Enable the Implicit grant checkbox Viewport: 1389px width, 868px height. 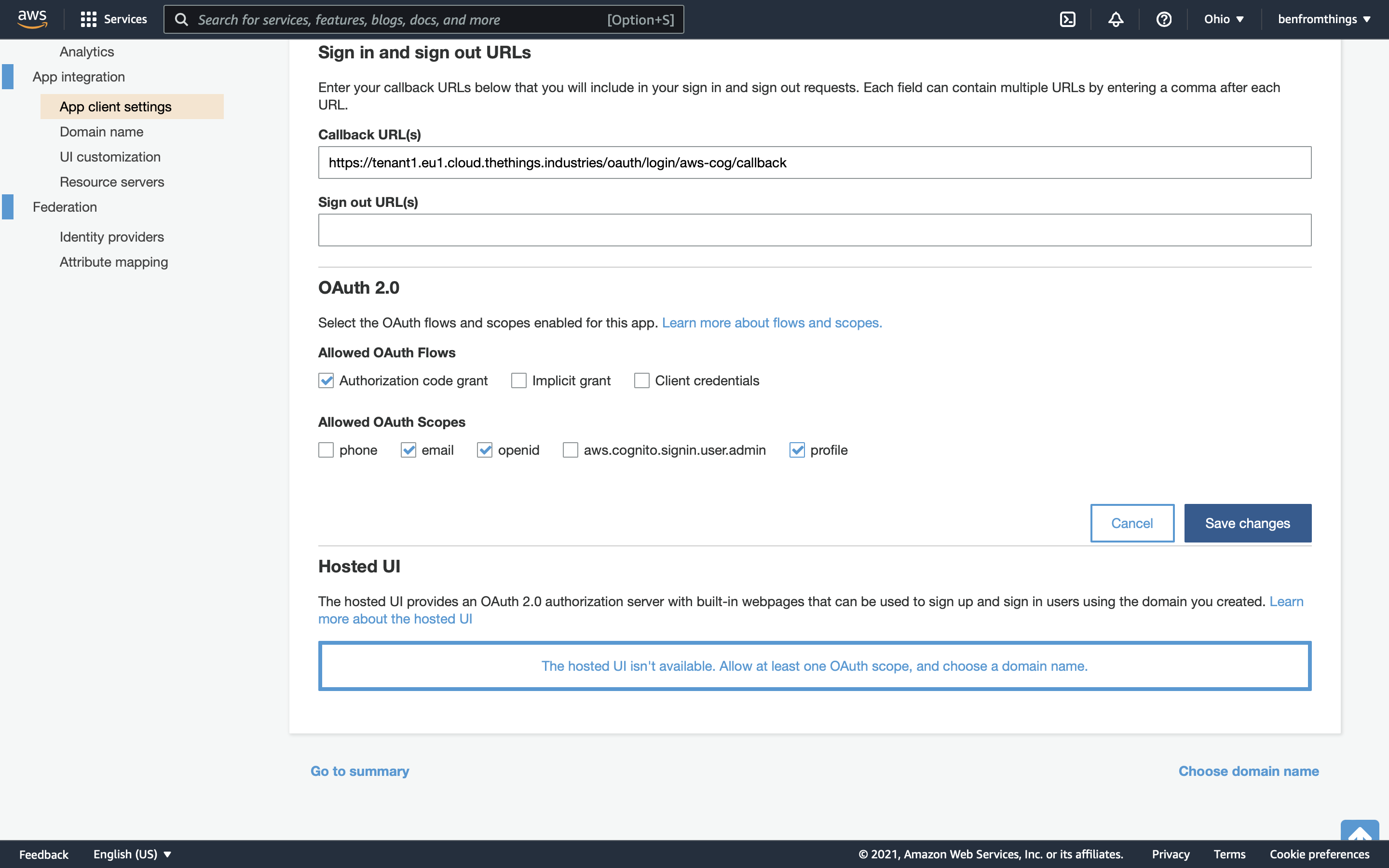519,380
